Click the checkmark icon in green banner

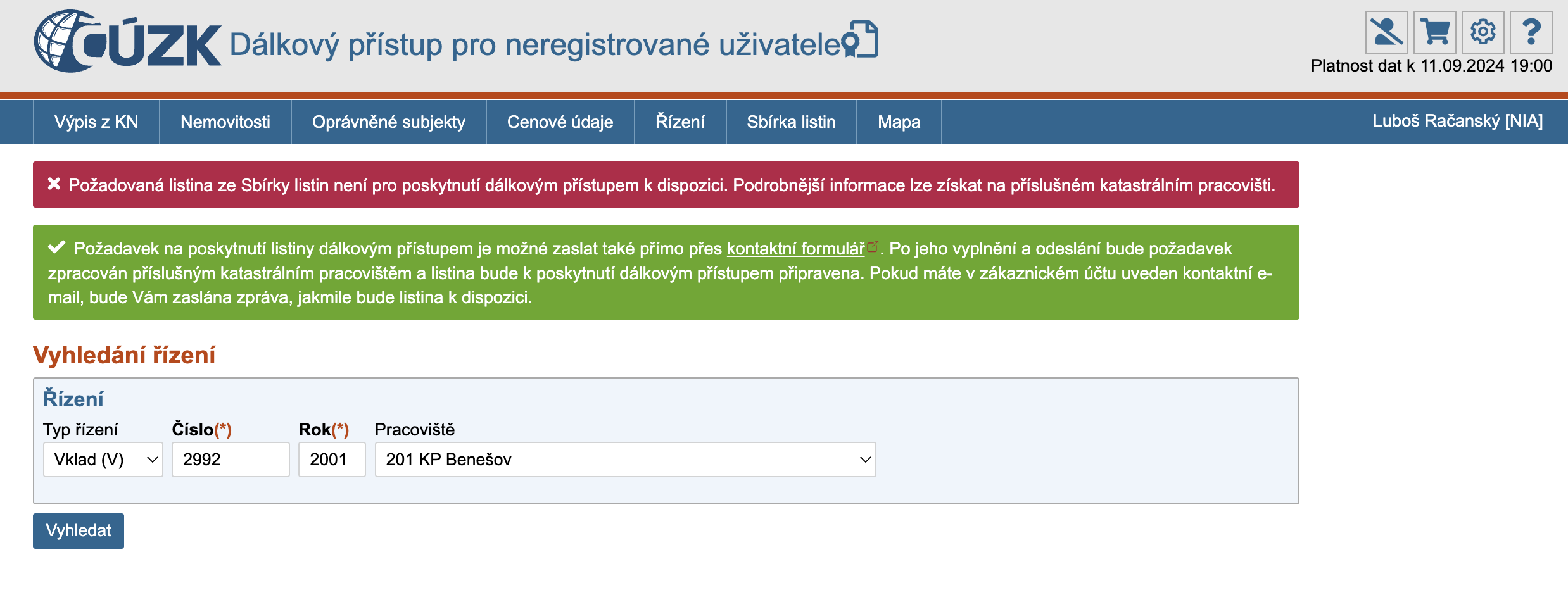tap(57, 247)
